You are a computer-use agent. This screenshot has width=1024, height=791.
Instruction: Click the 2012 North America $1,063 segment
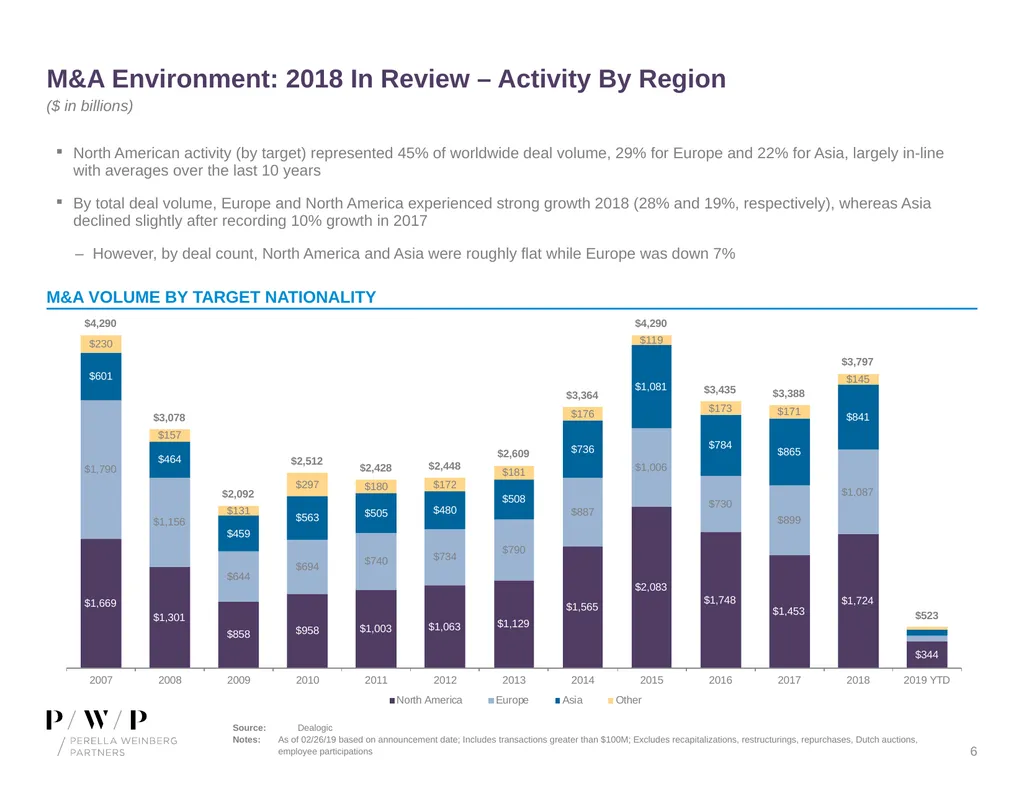click(445, 627)
